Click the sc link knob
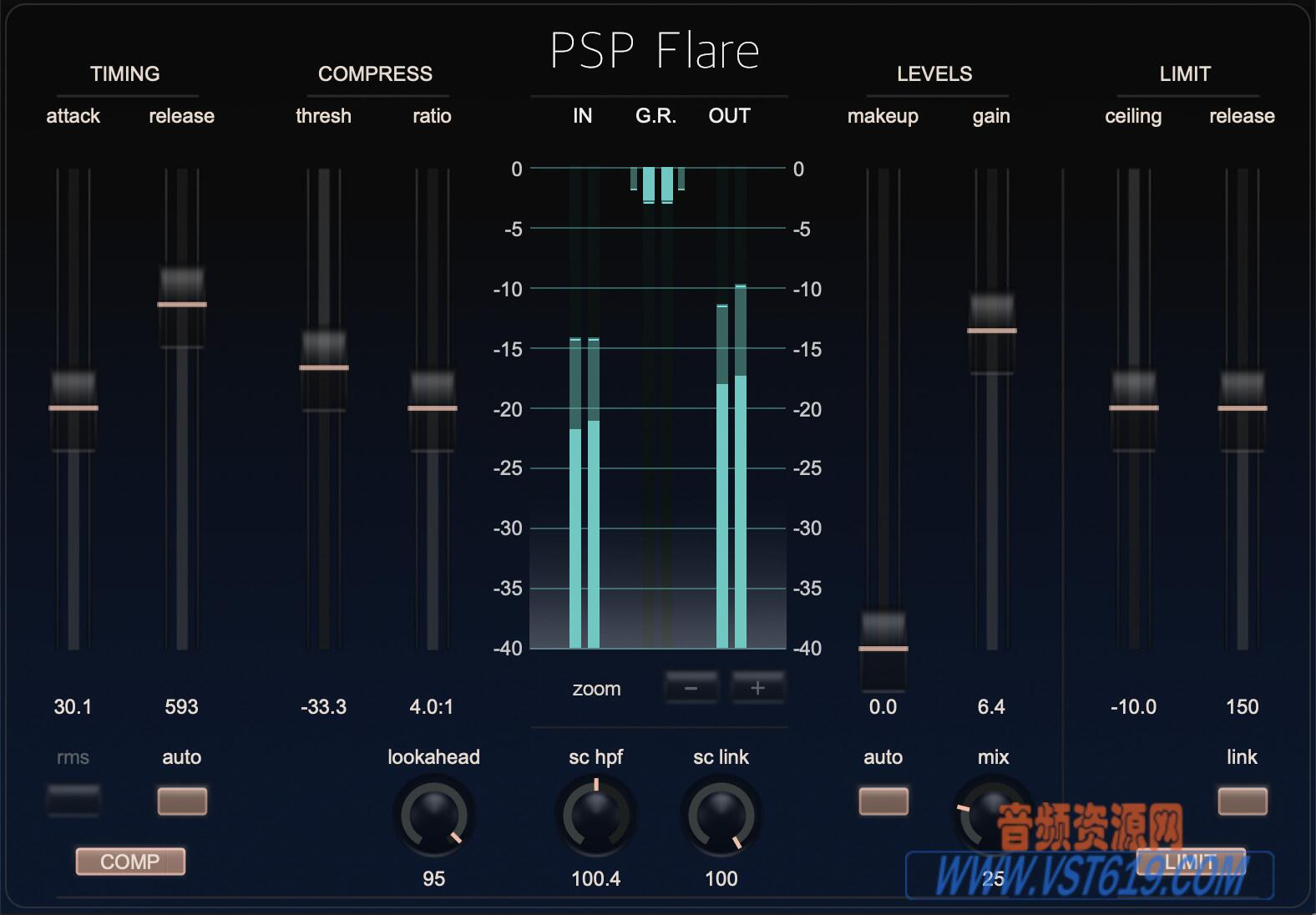The height and width of the screenshot is (915, 1316). coord(721,816)
